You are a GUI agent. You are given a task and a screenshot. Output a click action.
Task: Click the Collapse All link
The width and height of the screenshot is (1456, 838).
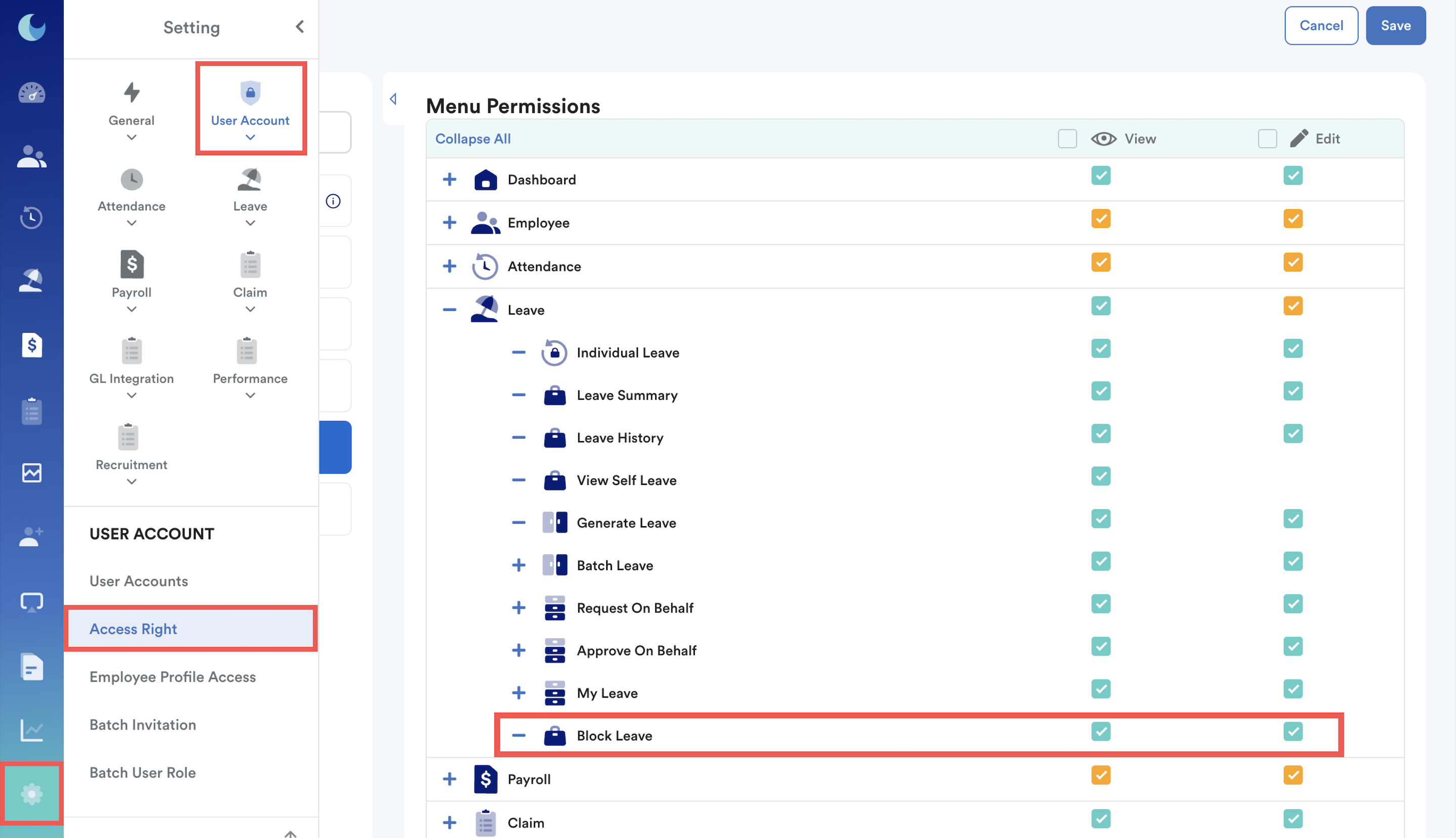[473, 138]
